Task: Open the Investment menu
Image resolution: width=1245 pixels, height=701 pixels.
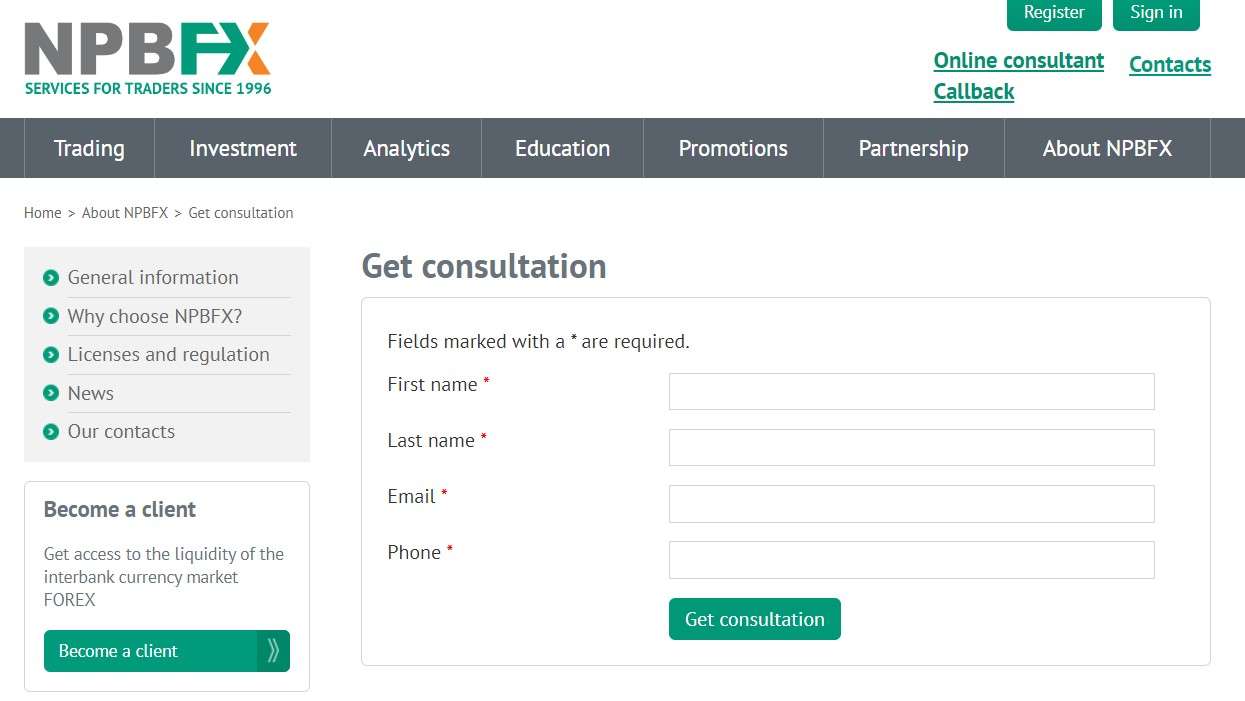Action: 243,148
